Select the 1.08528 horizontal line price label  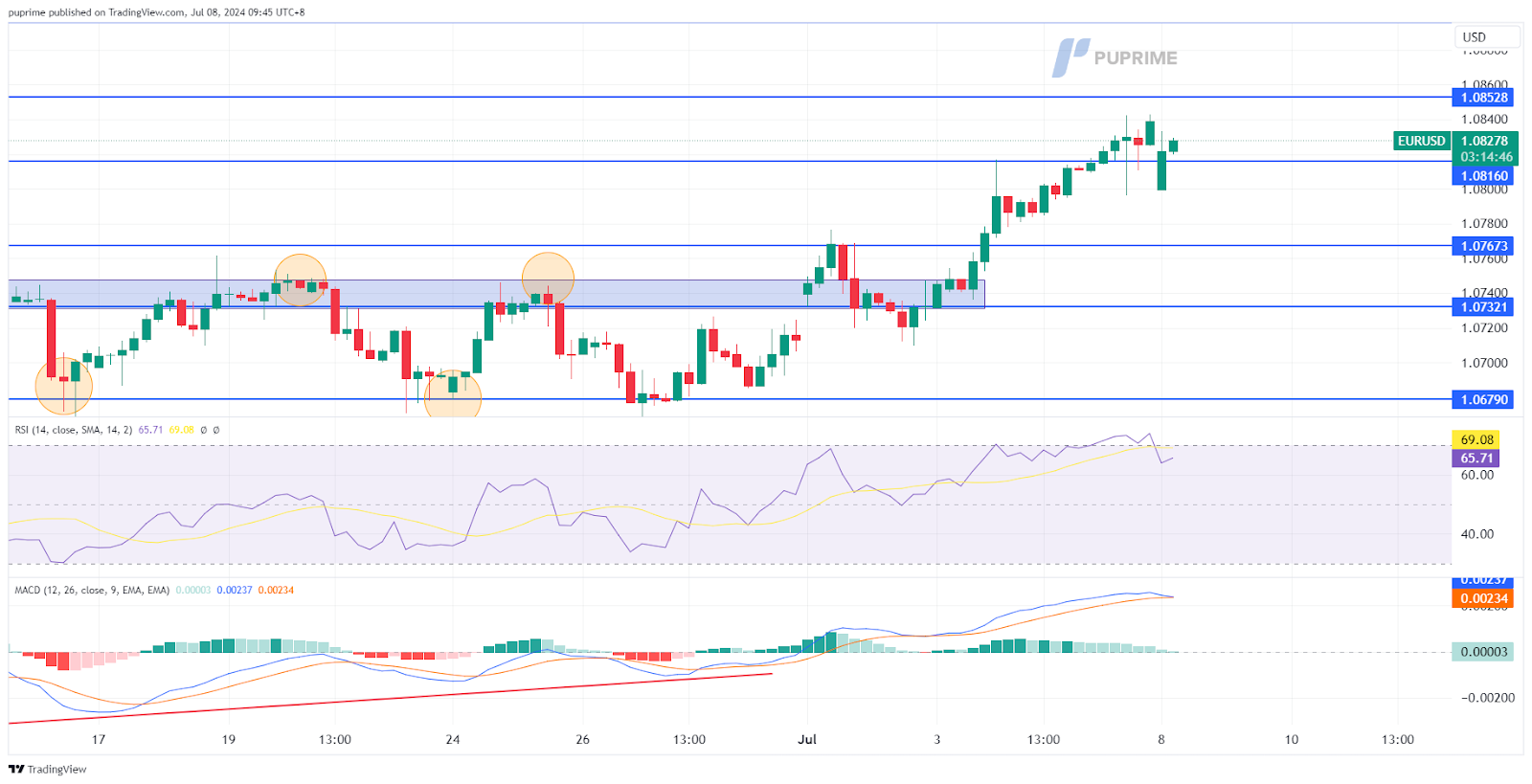click(1483, 98)
